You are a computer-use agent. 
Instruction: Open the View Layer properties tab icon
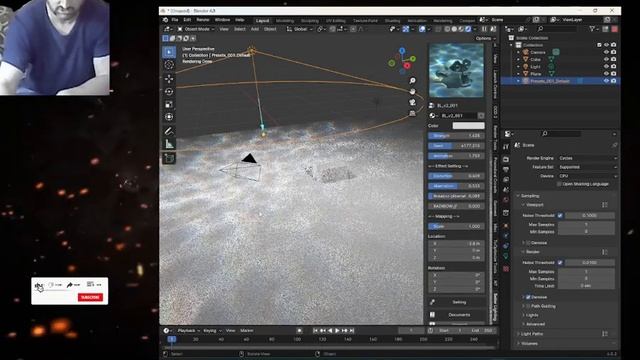coord(506,180)
